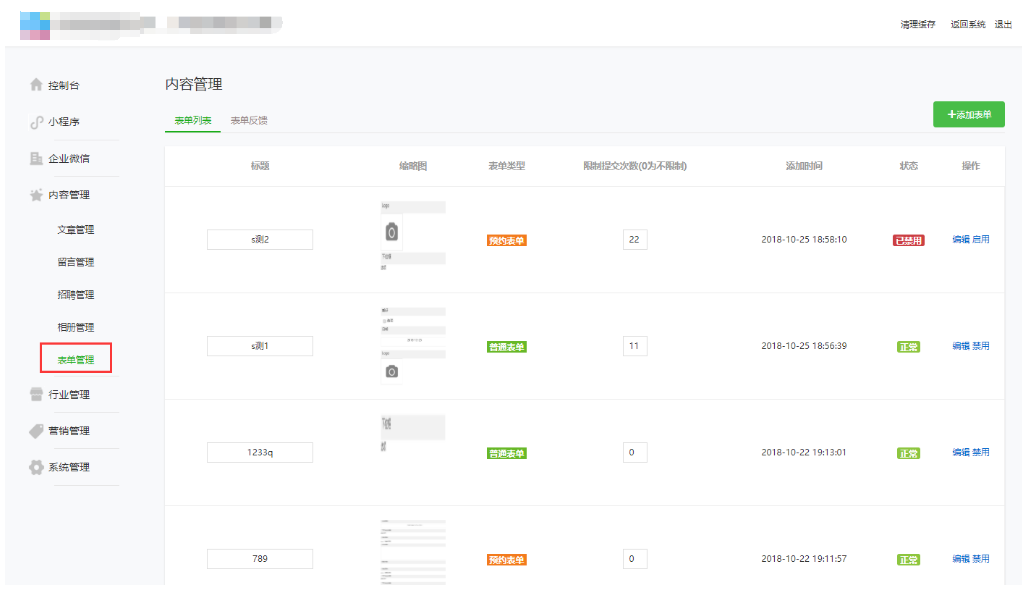Viewport: 1022px width, 591px height.
Task: Click the title field containing 1233q
Action: [x=260, y=452]
